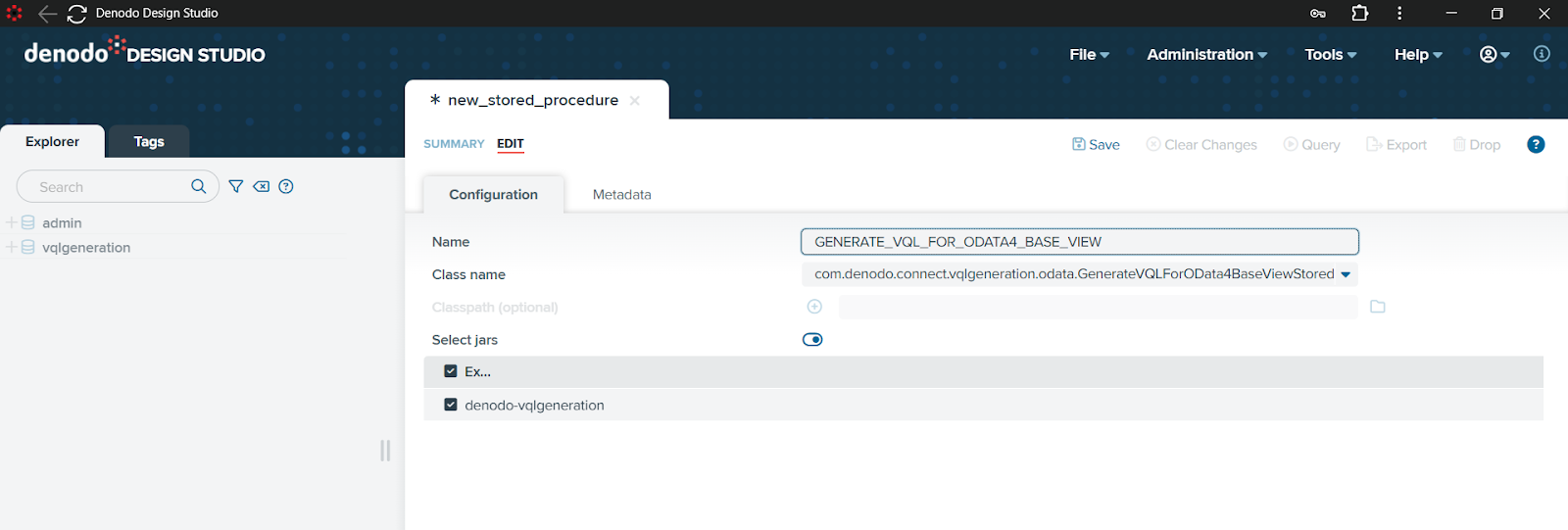Click the Save button
This screenshot has width=1568, height=530.
point(1096,144)
